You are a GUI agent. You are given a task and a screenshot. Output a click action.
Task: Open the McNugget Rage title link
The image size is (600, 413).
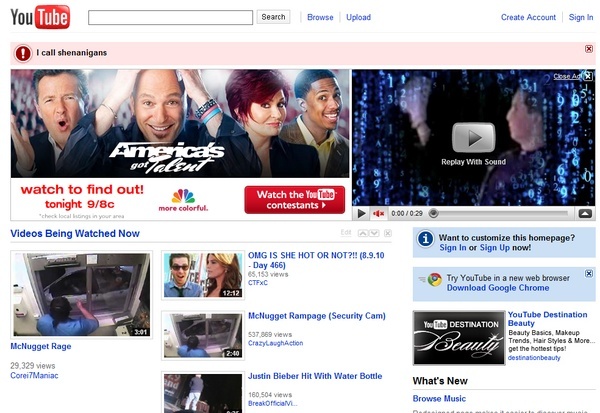click(41, 346)
